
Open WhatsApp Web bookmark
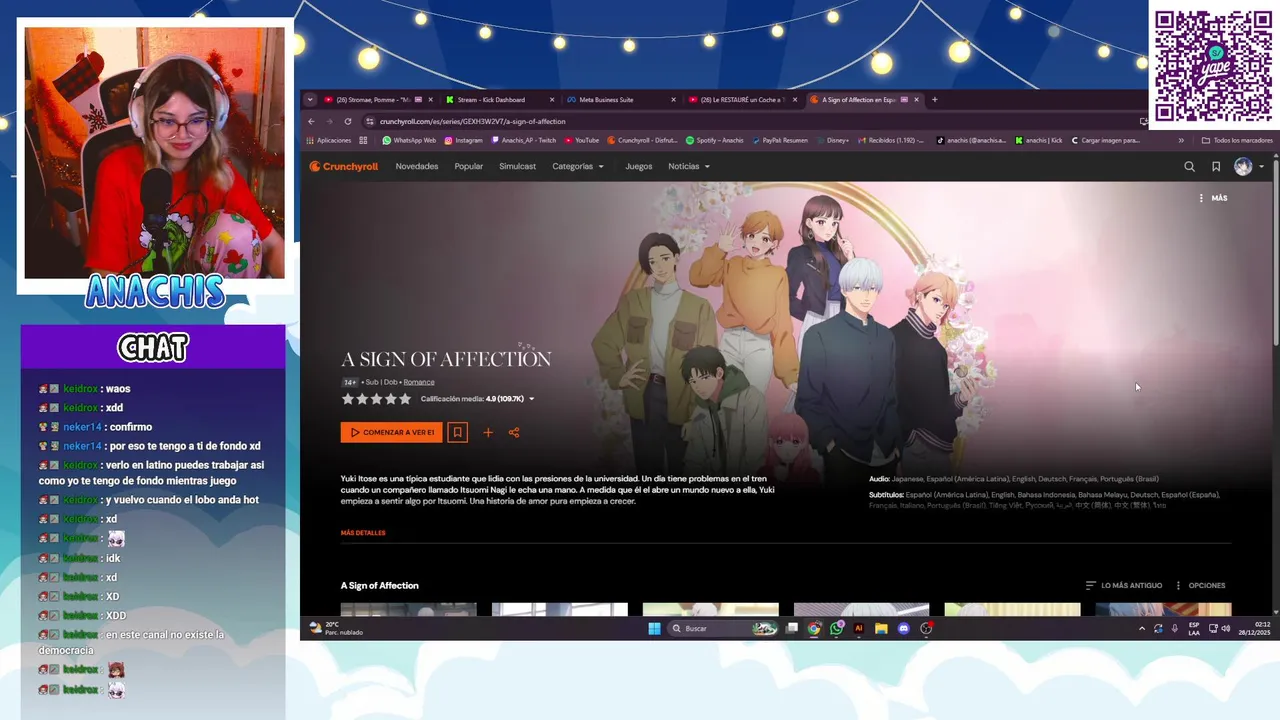[409, 141]
